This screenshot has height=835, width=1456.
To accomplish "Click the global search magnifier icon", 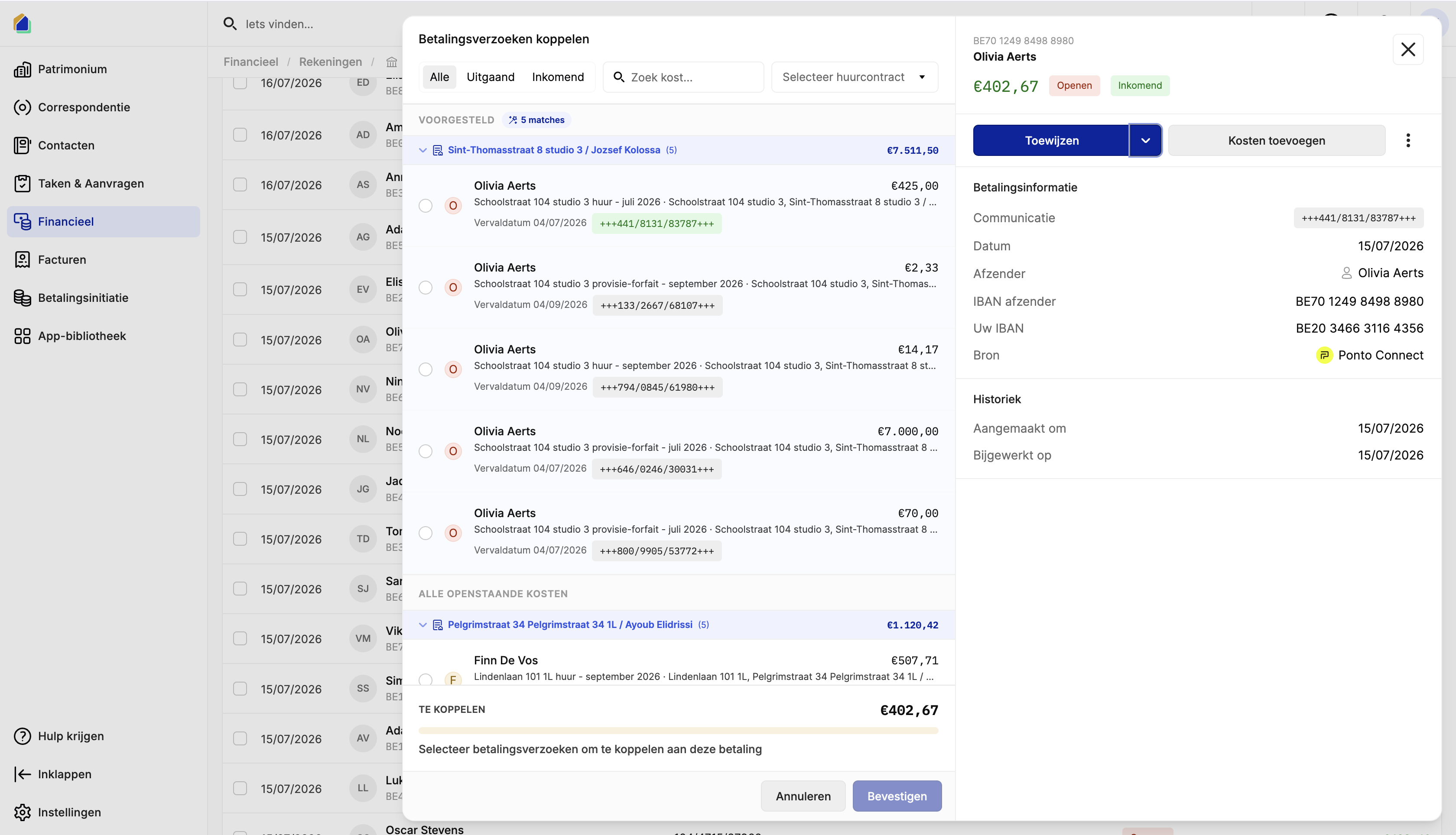I will pos(230,24).
